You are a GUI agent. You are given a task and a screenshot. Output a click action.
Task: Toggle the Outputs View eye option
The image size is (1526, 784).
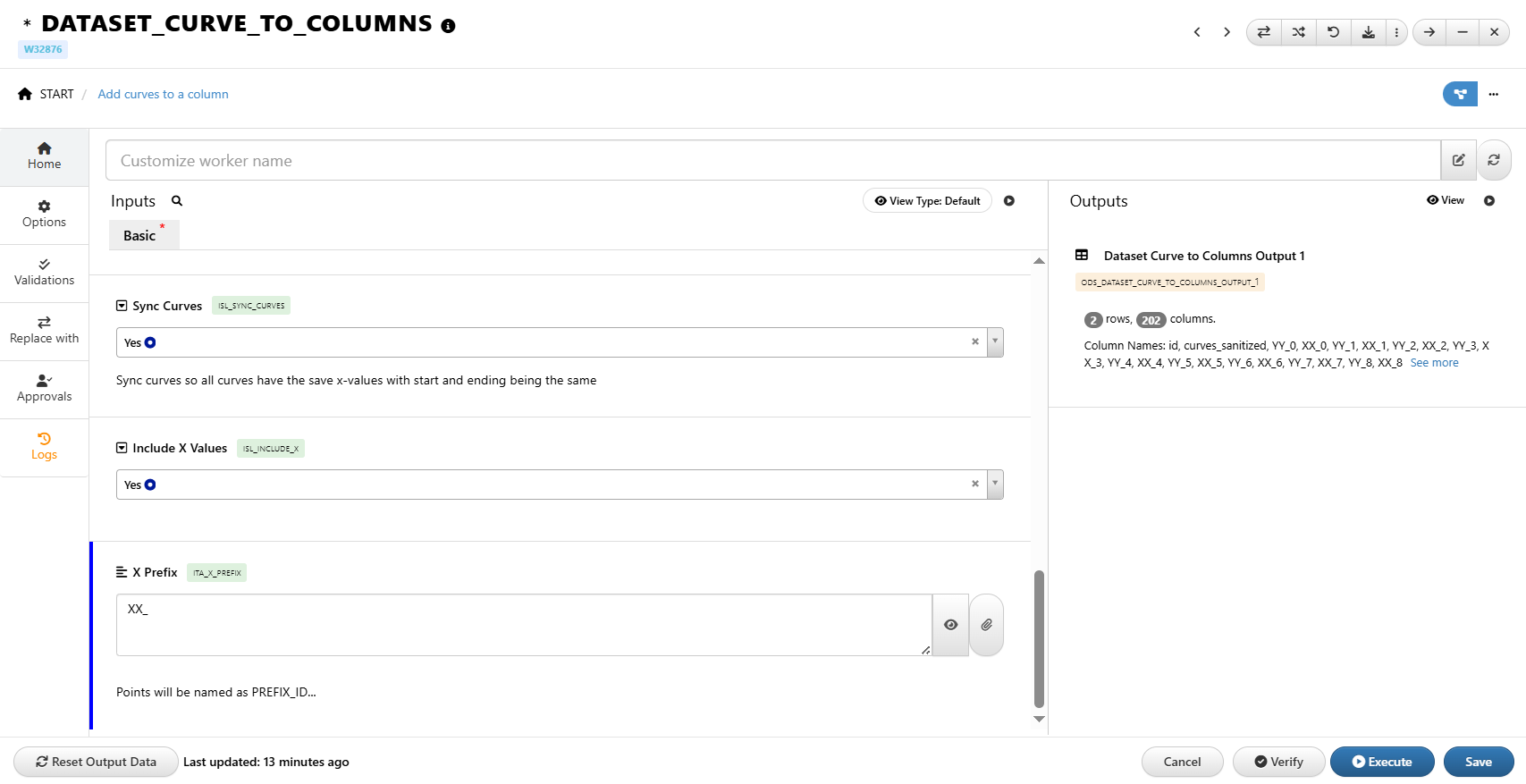click(x=1446, y=200)
